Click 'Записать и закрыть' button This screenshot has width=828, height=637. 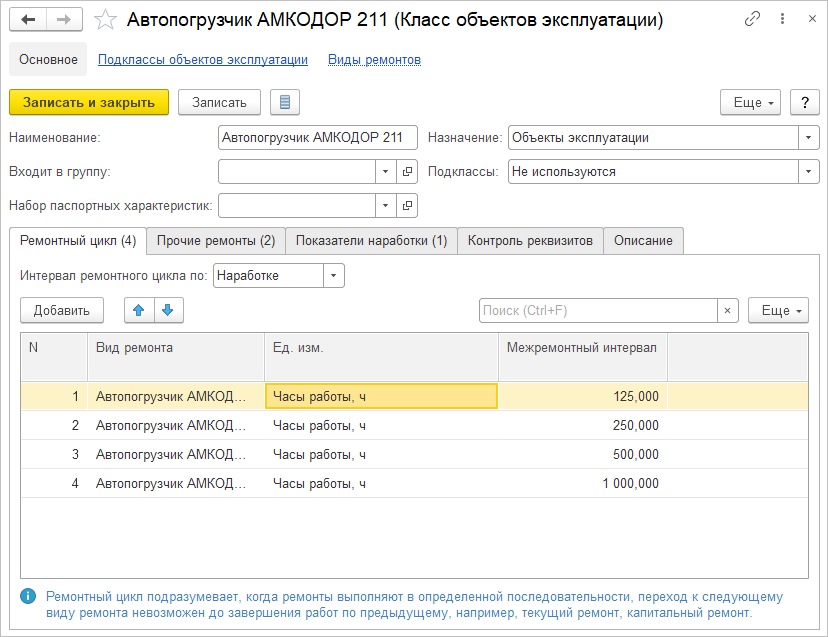pos(89,102)
